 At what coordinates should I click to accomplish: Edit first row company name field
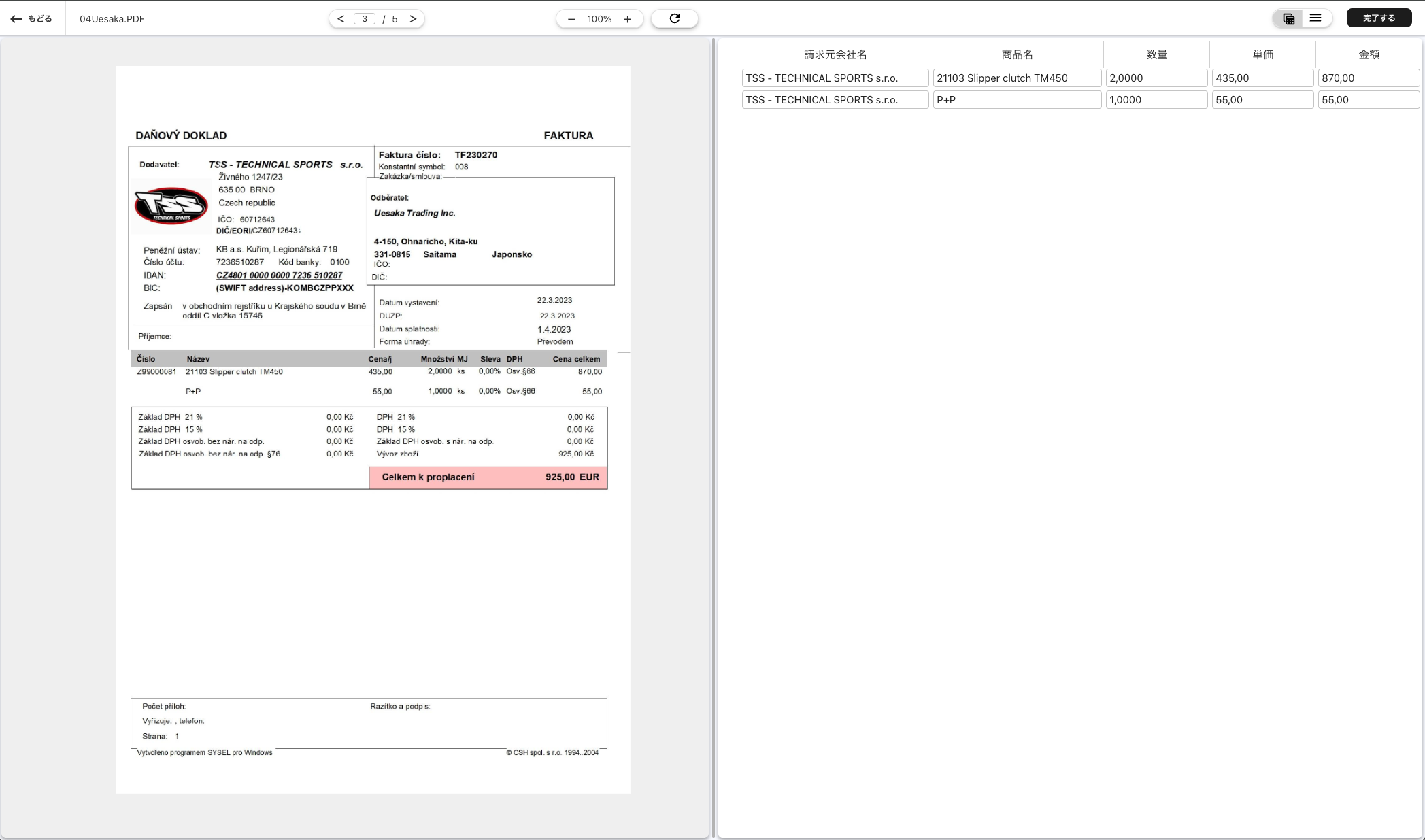(835, 78)
